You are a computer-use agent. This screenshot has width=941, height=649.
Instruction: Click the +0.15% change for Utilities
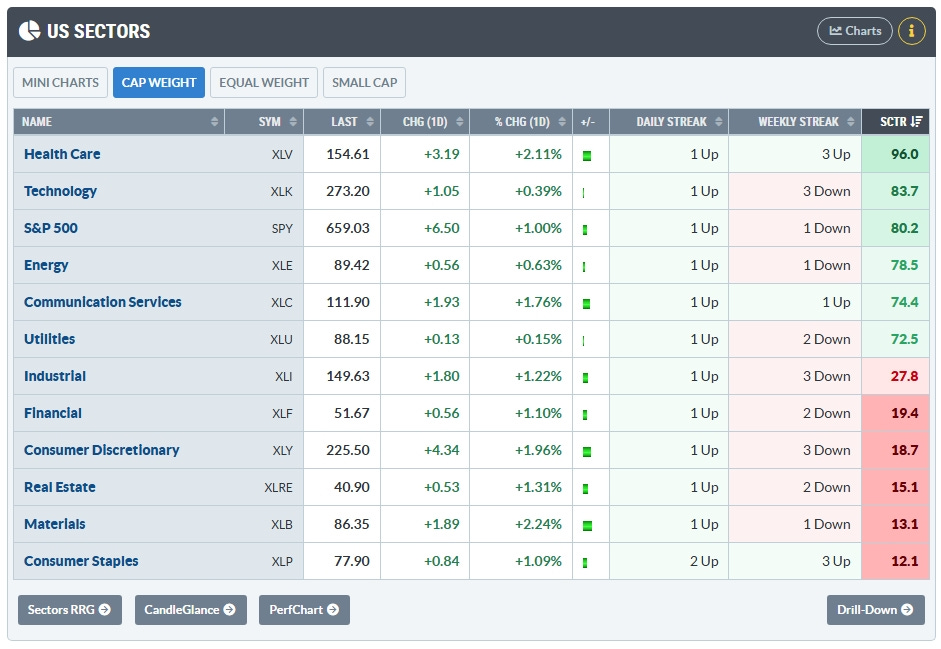pos(538,339)
